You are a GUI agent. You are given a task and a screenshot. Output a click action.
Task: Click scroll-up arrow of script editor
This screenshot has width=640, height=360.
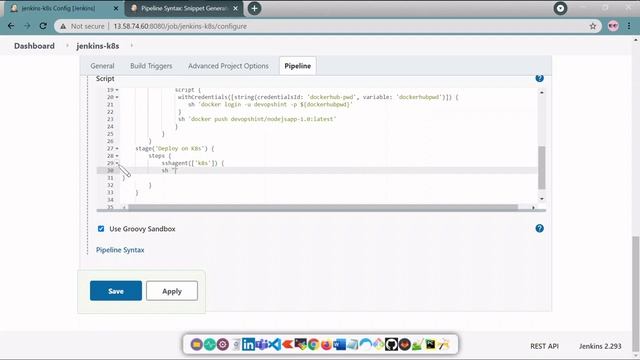point(542,93)
